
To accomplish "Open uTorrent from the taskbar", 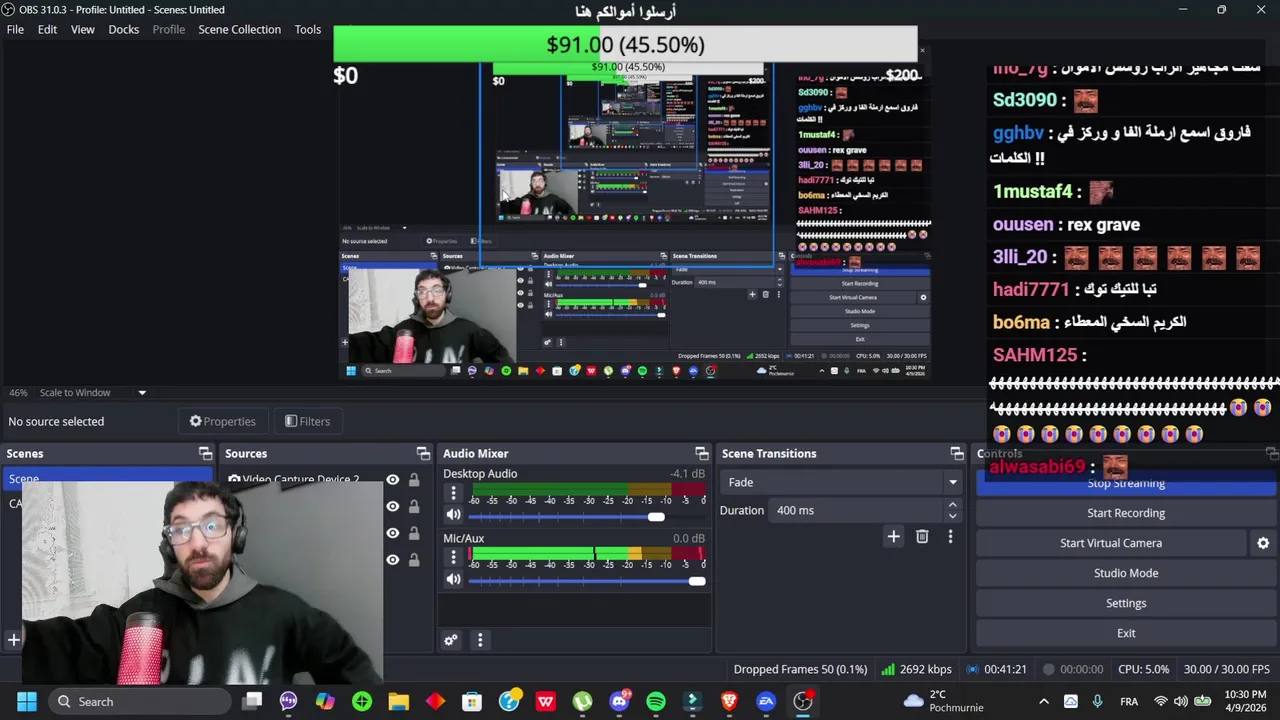I will coord(582,701).
